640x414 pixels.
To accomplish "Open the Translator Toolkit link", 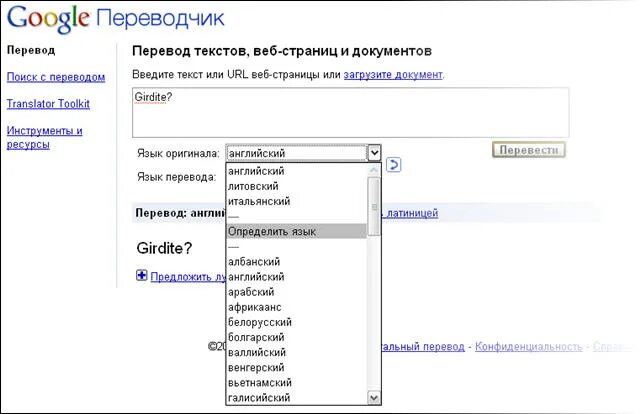I will point(48,104).
